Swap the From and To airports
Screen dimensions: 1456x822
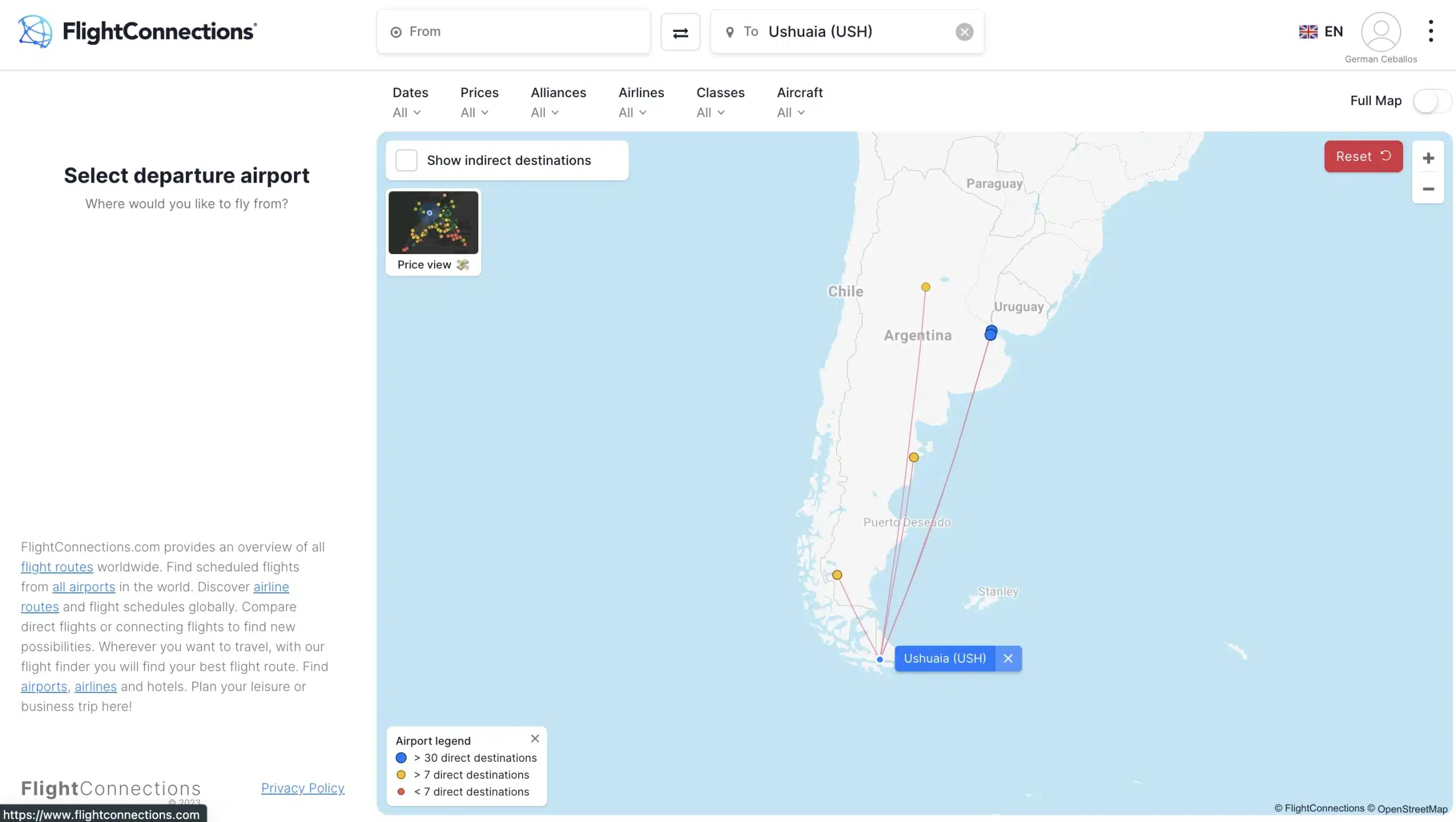(680, 32)
